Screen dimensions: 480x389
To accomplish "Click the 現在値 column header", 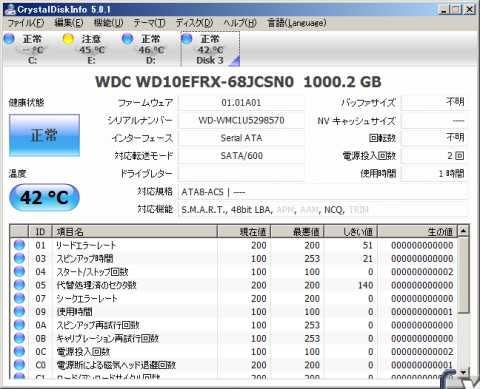I will tap(244, 231).
